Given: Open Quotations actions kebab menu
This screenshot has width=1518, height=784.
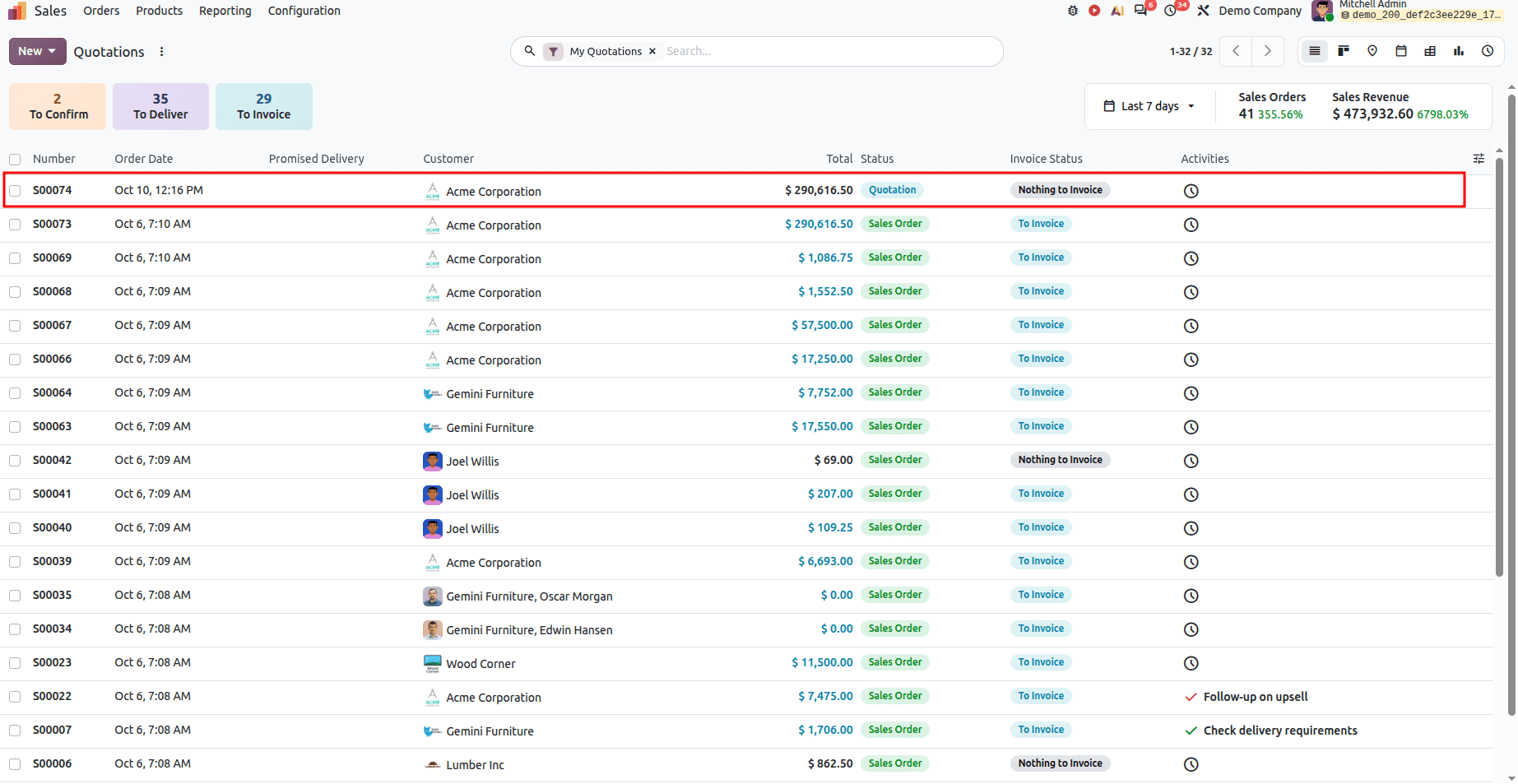Looking at the screenshot, I should 162,52.
